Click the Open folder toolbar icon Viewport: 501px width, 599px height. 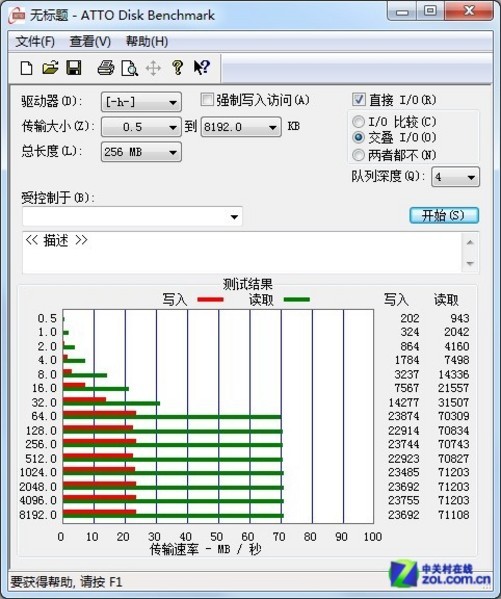point(50,68)
